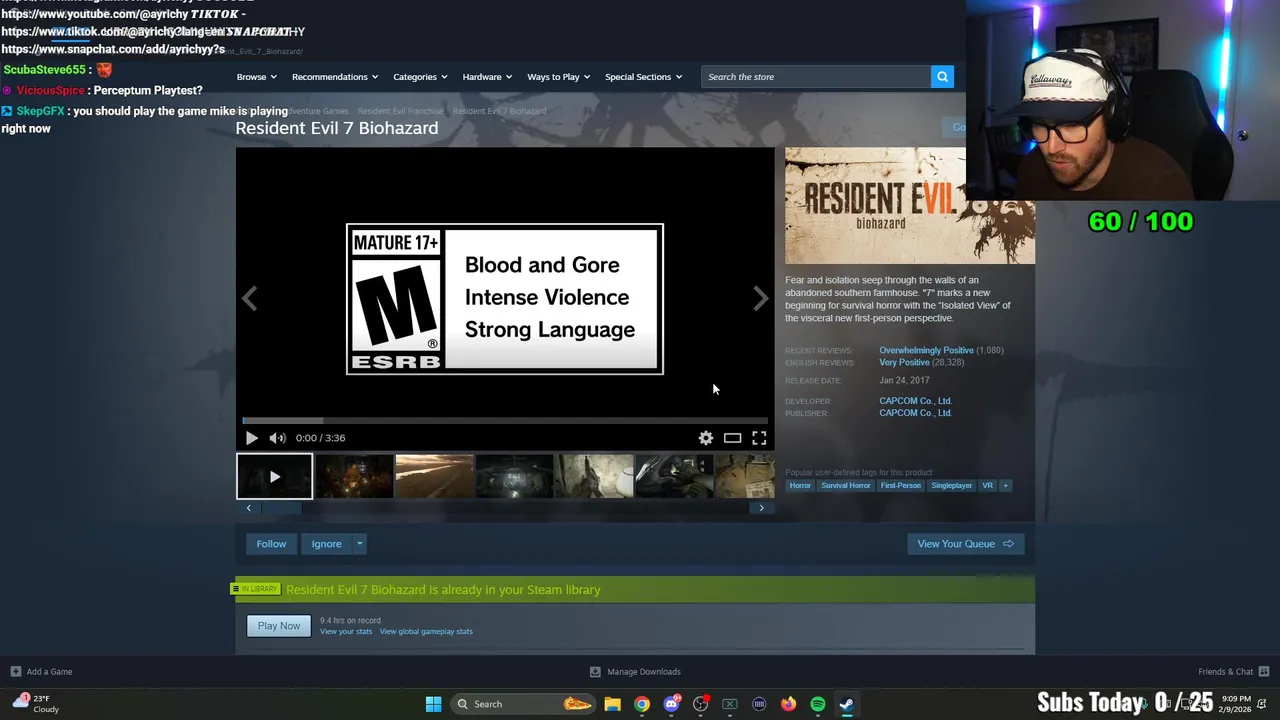Toggle theater mode on the video player

point(732,438)
